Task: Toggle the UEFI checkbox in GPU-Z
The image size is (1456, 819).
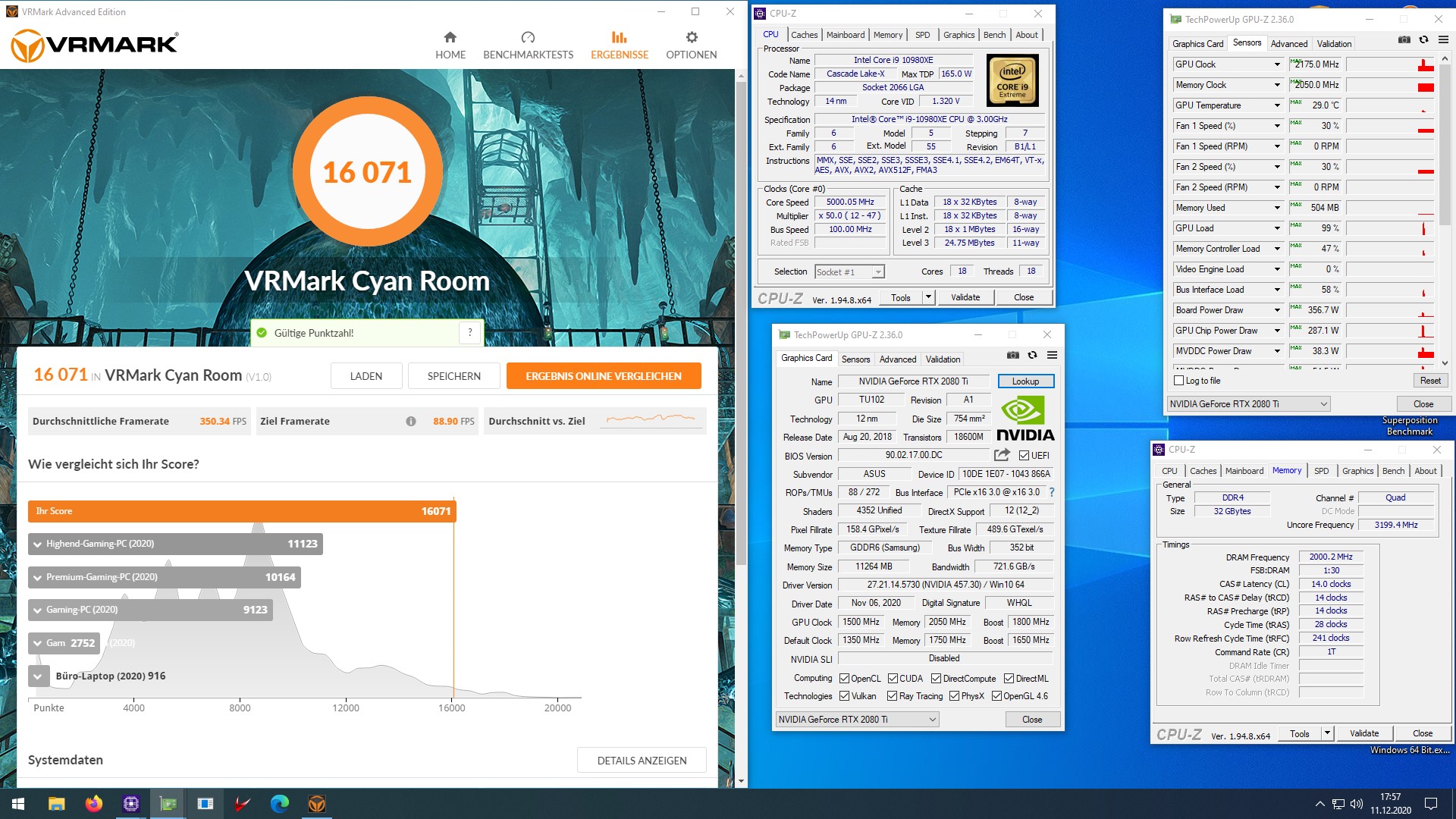Action: [1024, 456]
